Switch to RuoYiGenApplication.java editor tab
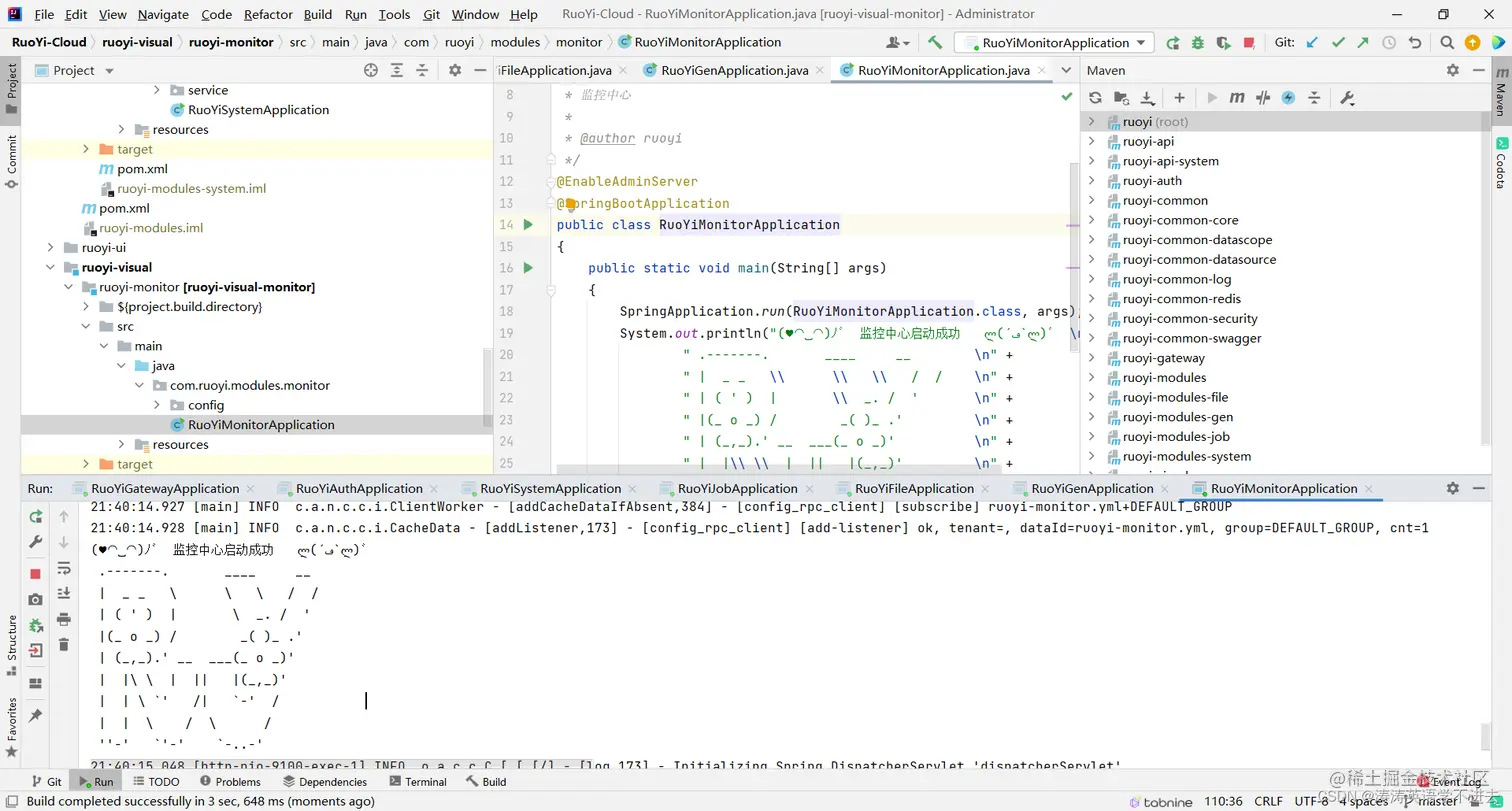Screen dimensions: 1512x811 pos(734,70)
